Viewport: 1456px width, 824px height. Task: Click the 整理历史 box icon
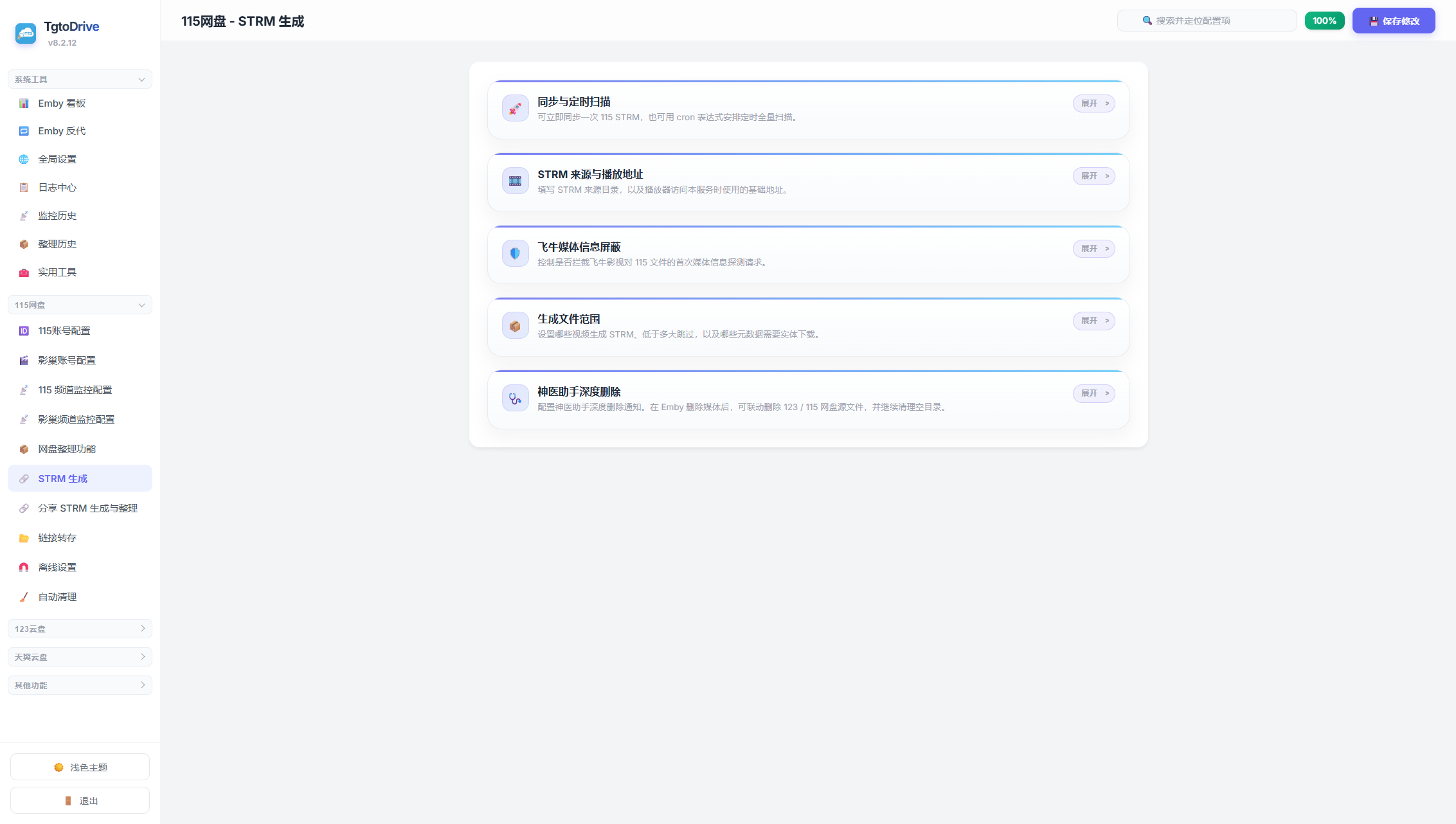pyautogui.click(x=24, y=244)
